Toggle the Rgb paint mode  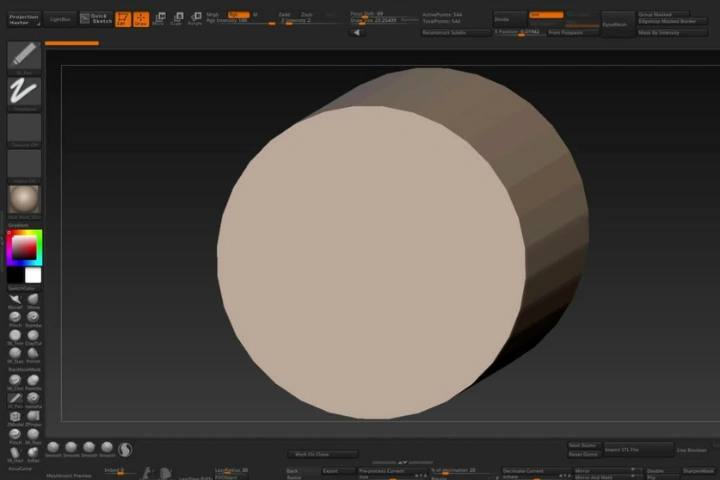[238, 15]
